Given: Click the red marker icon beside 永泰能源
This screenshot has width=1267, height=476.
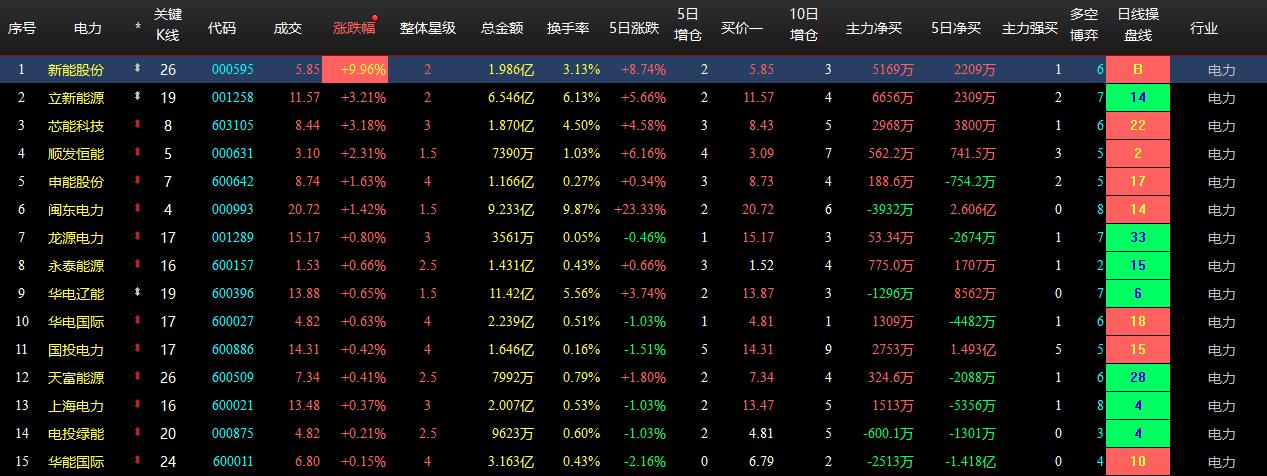Looking at the screenshot, I should [137, 266].
